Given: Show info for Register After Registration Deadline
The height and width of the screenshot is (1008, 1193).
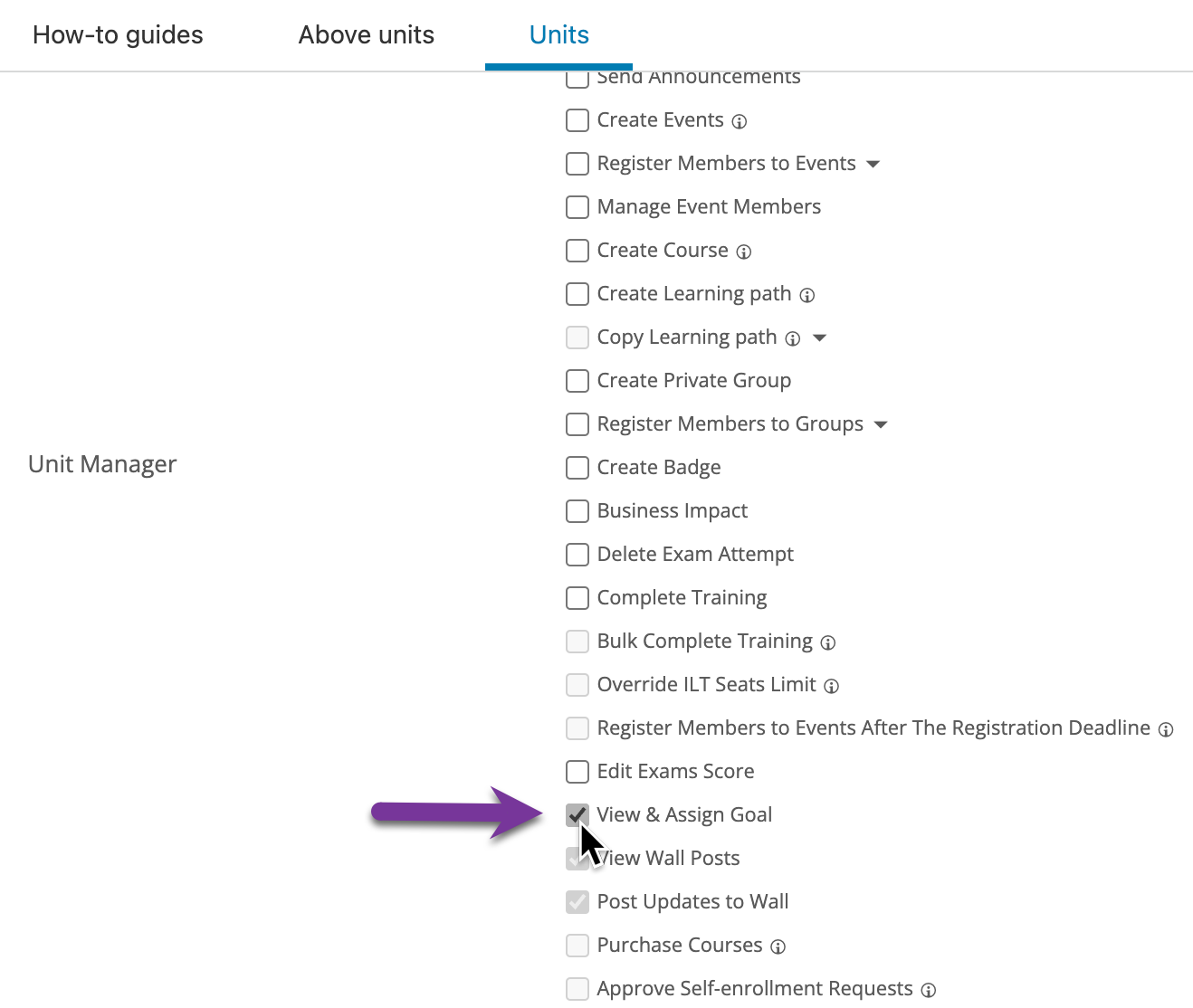Looking at the screenshot, I should (x=1166, y=729).
